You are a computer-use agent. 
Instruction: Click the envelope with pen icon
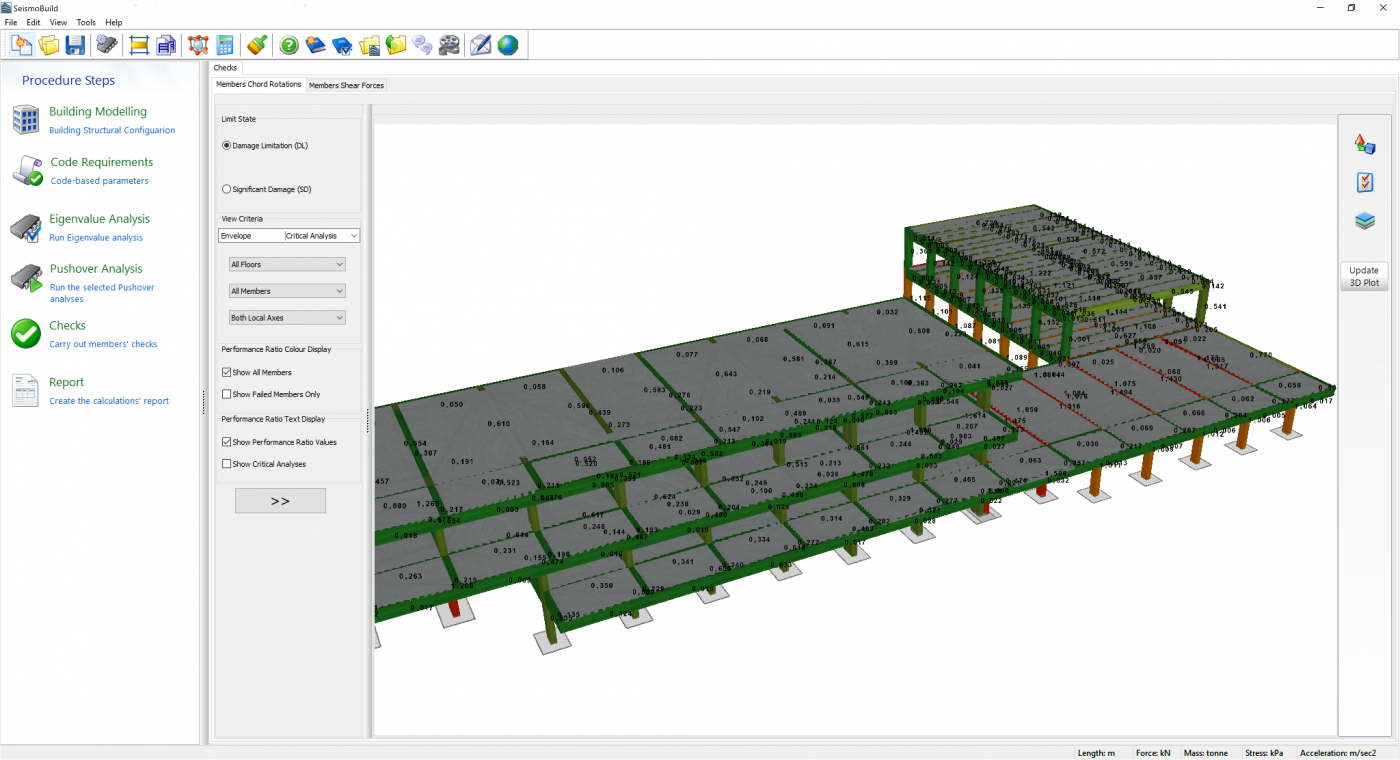point(481,45)
